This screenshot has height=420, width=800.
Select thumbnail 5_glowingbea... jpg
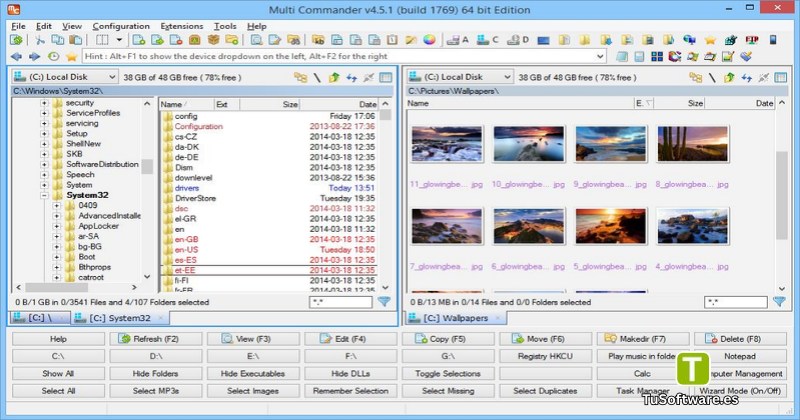(610, 238)
